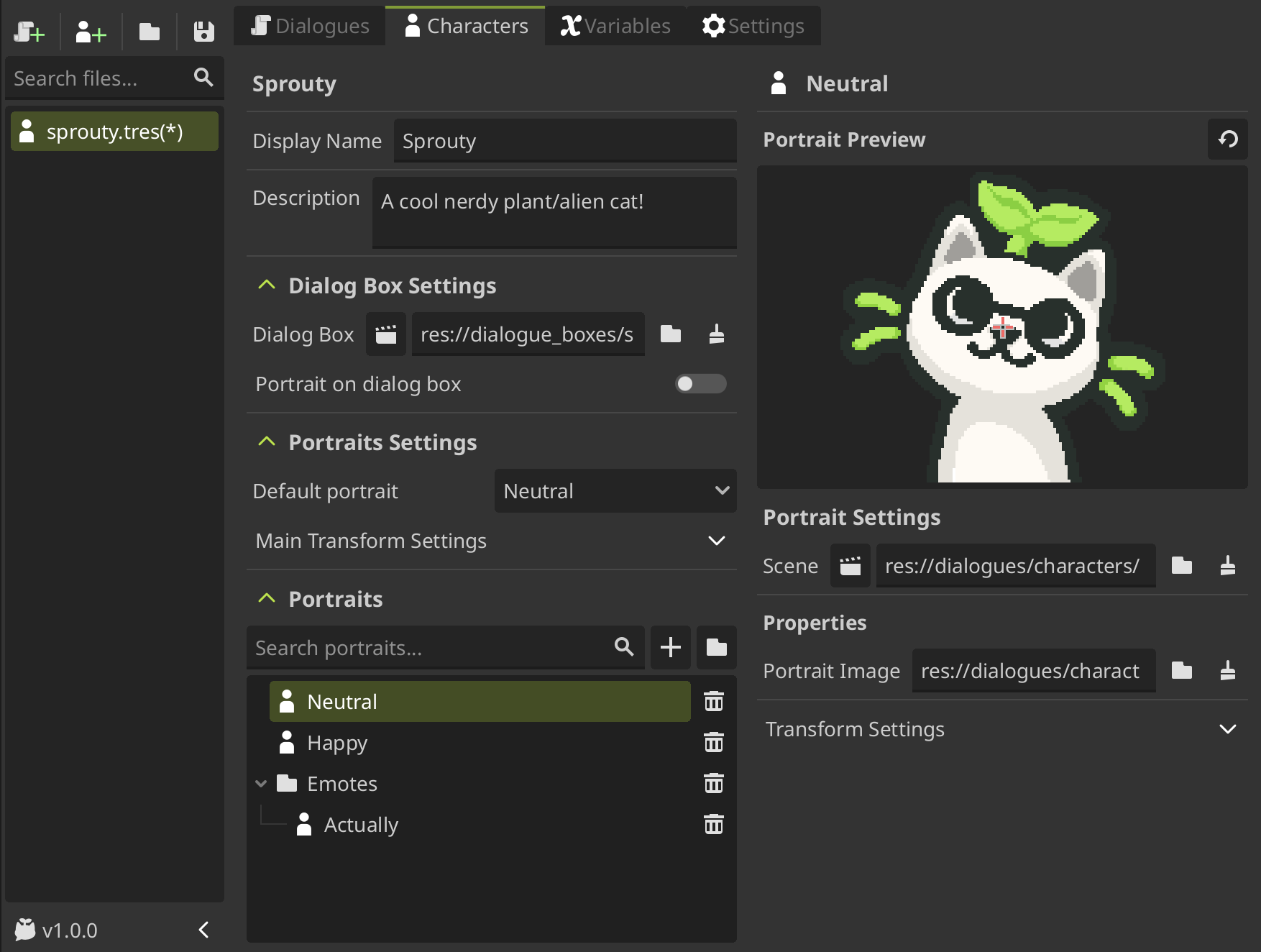Browse for Portrait Image file
The width and height of the screenshot is (1261, 952).
[1181, 671]
